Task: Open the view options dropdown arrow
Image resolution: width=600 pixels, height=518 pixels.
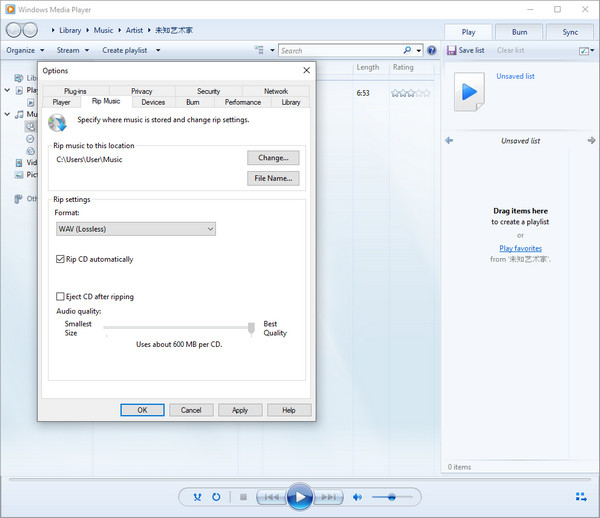Action: click(x=272, y=50)
